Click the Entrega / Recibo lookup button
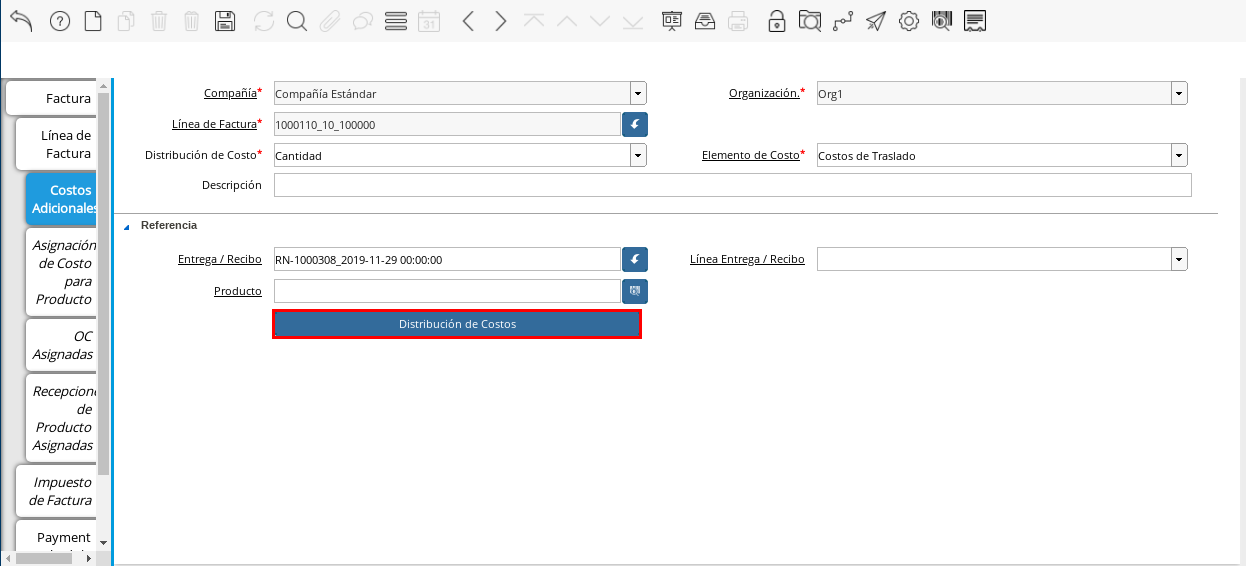 (635, 260)
